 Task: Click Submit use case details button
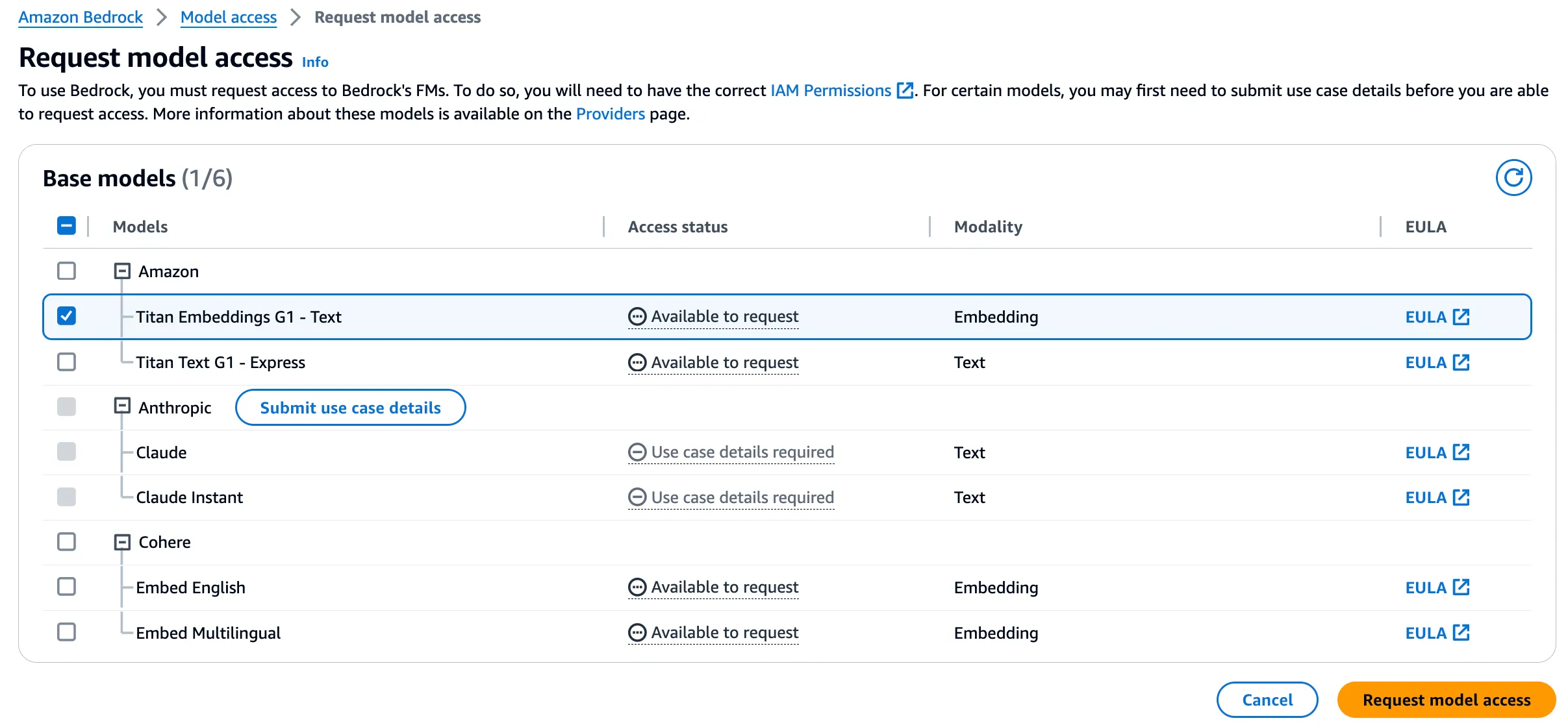point(351,408)
